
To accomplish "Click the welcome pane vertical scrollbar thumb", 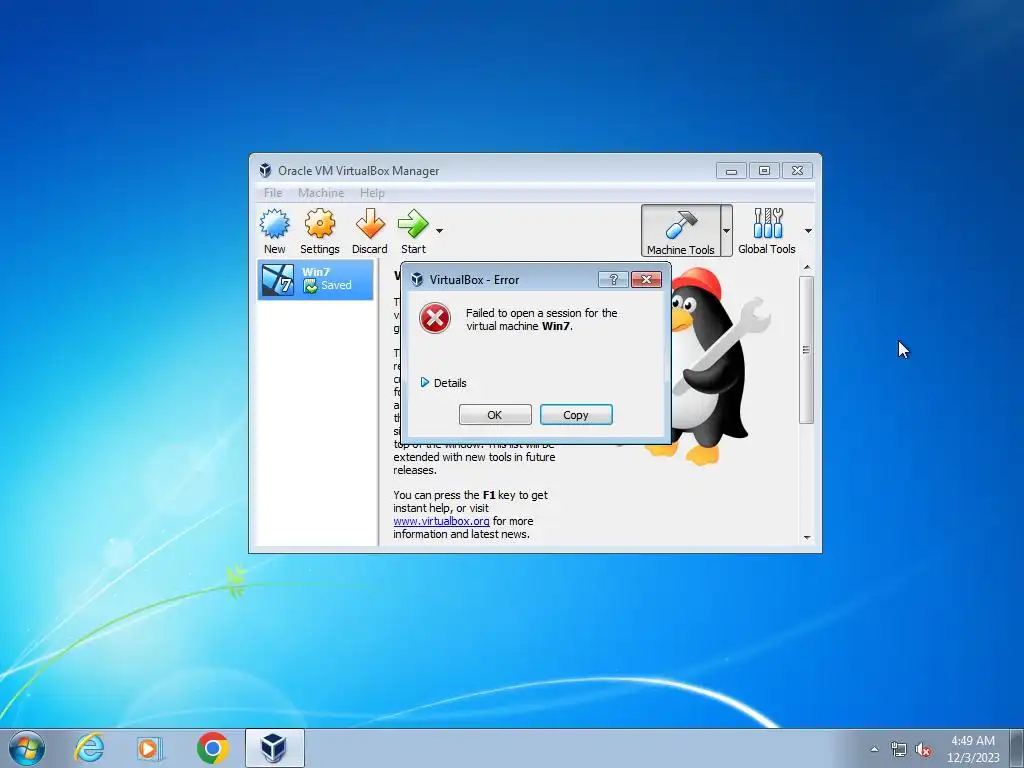I will [807, 349].
